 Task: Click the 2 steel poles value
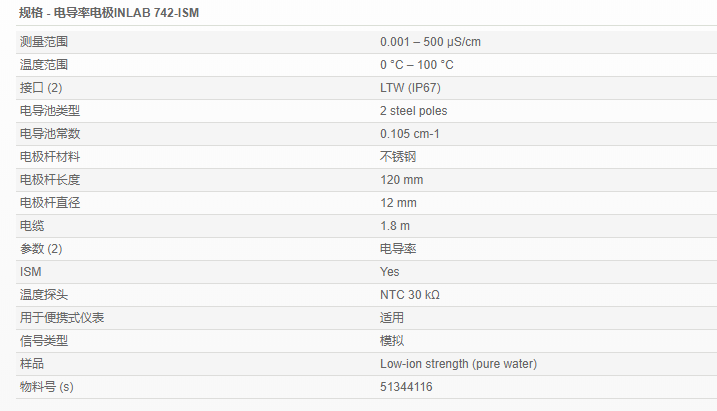413,110
